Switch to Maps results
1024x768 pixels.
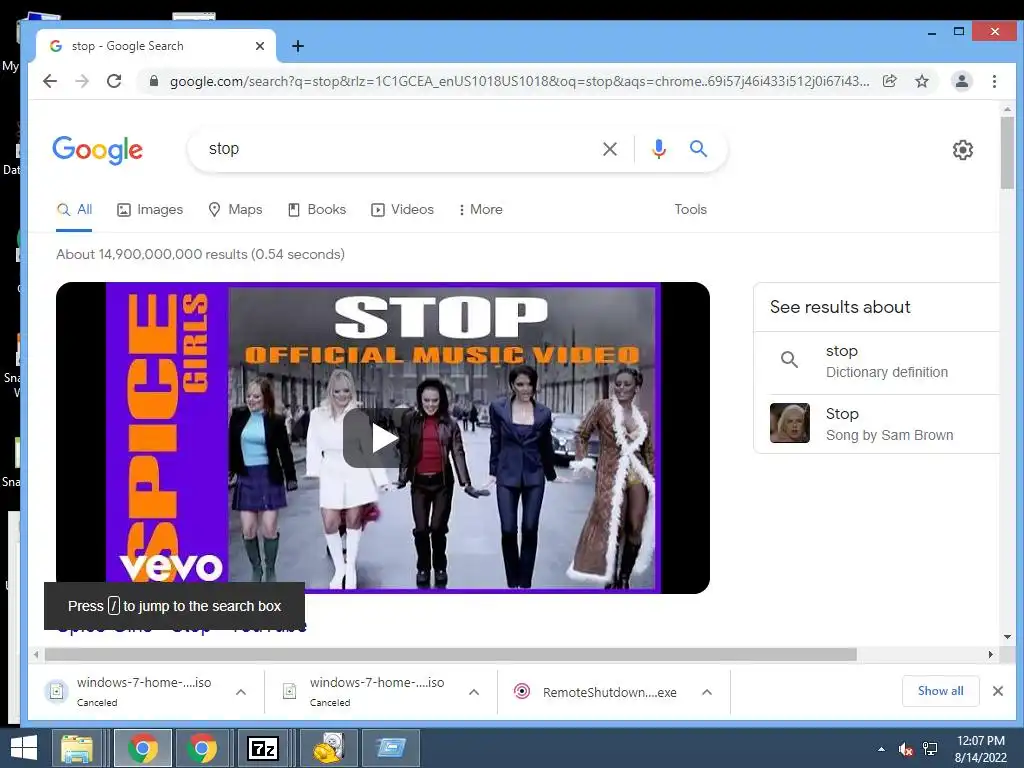point(235,210)
